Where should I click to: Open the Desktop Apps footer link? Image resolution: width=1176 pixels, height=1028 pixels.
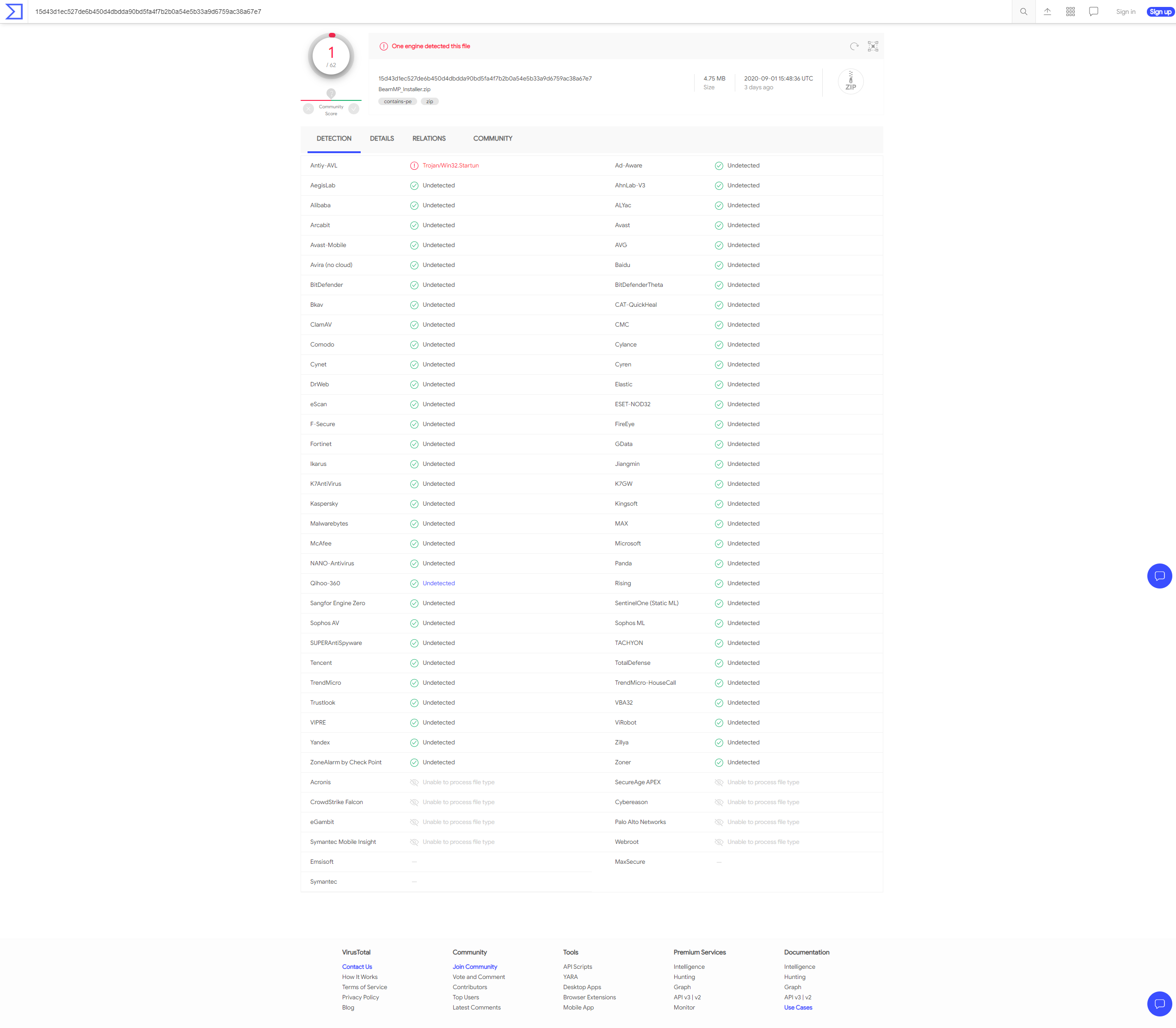[582, 988]
